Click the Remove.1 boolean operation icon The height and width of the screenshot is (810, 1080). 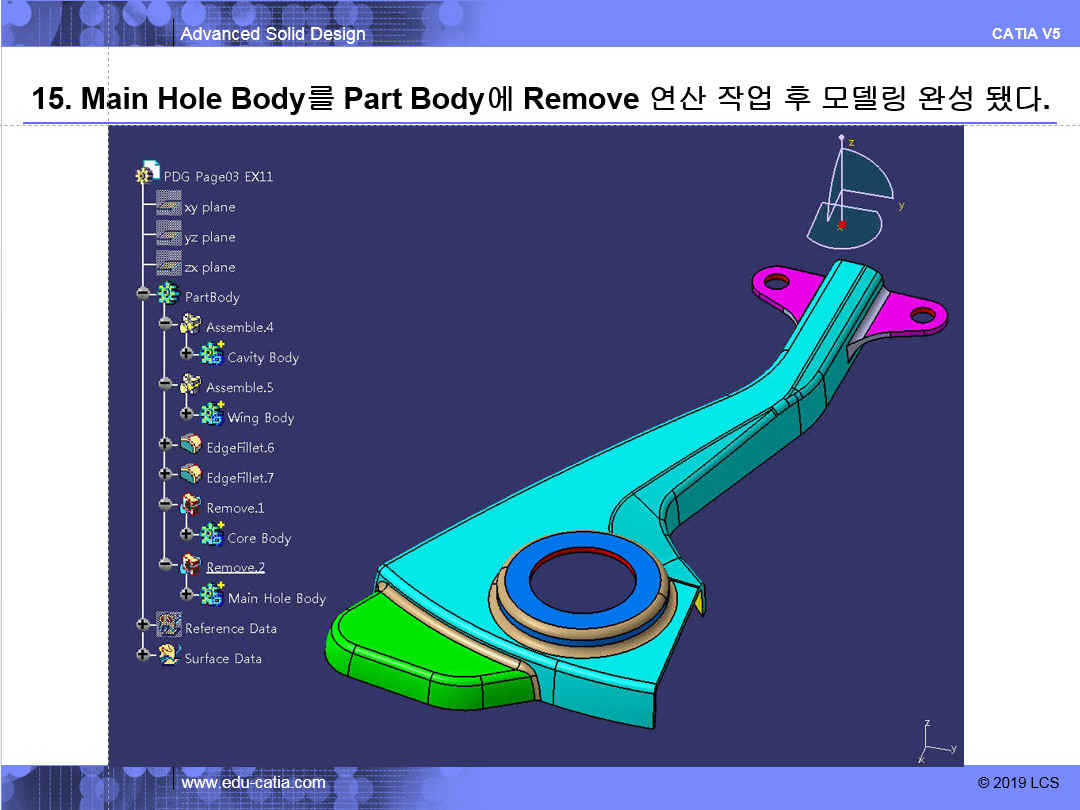point(191,506)
